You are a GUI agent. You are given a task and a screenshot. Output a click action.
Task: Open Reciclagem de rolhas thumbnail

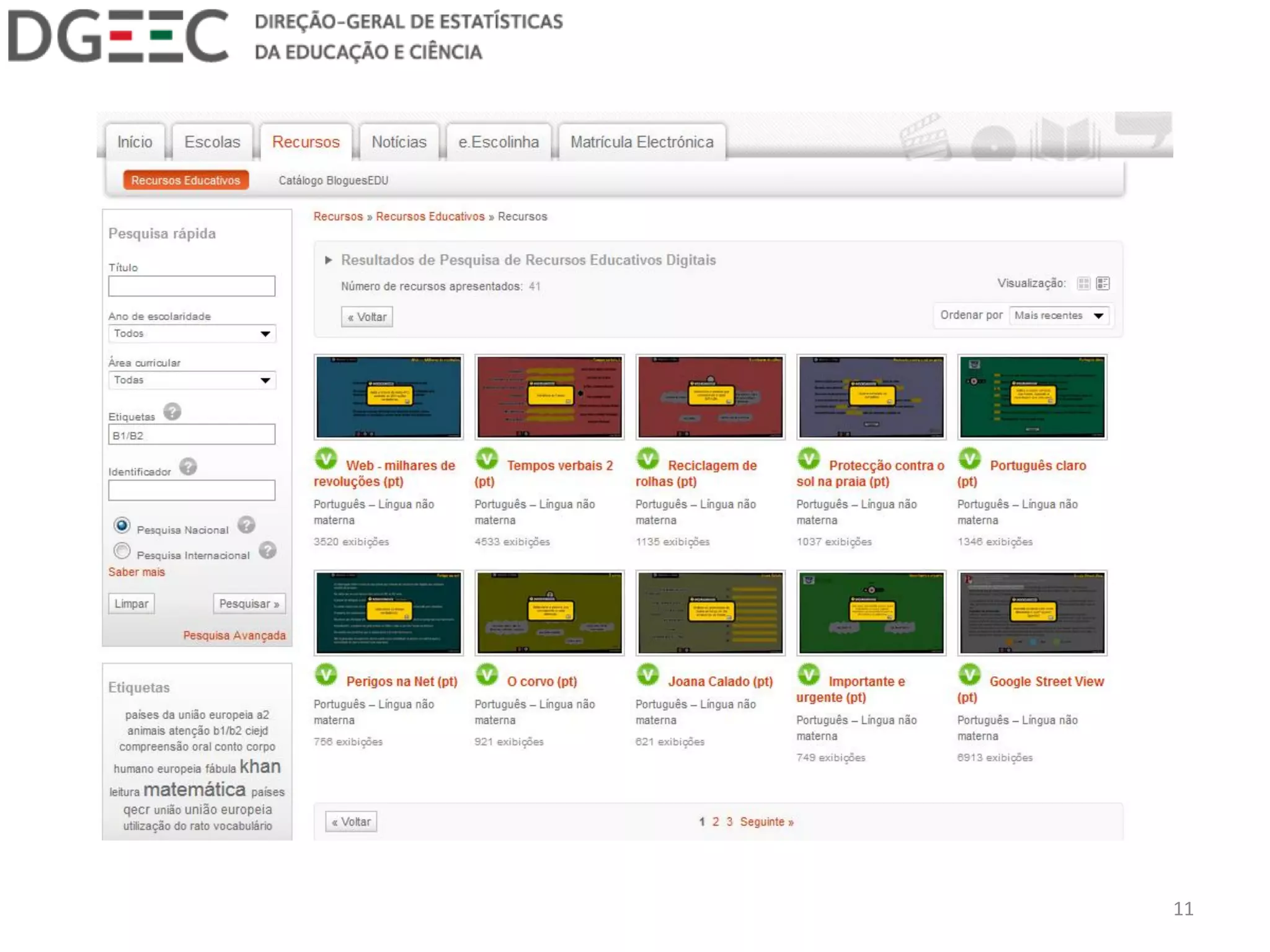click(x=710, y=397)
